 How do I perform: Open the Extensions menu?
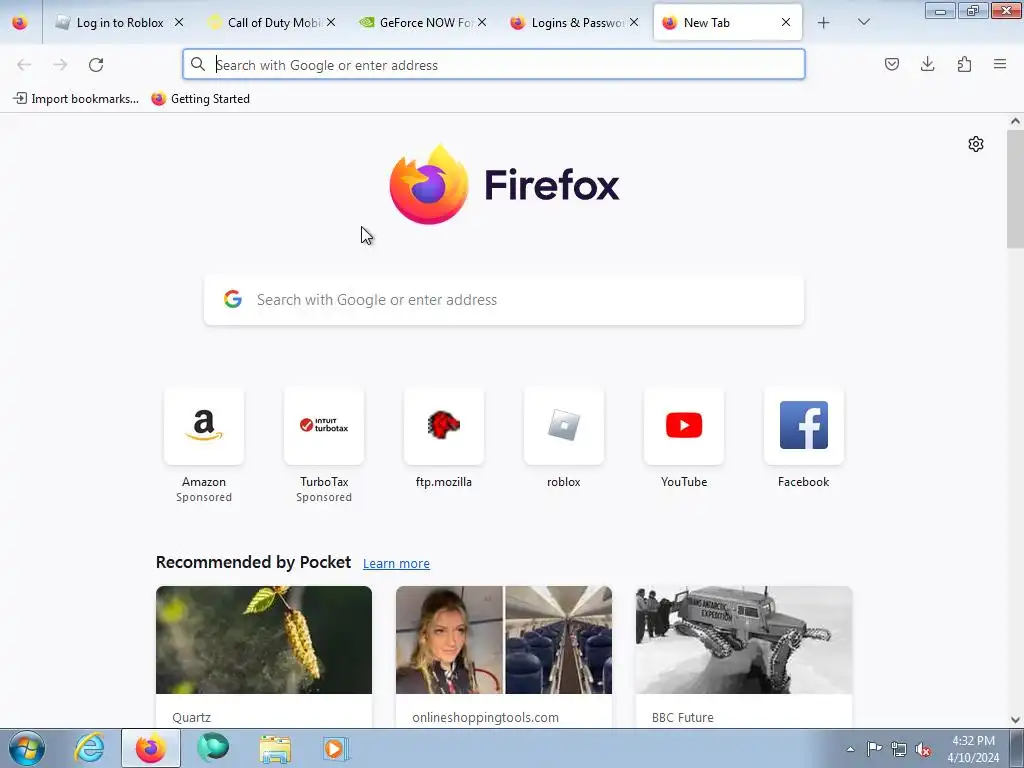pos(964,64)
